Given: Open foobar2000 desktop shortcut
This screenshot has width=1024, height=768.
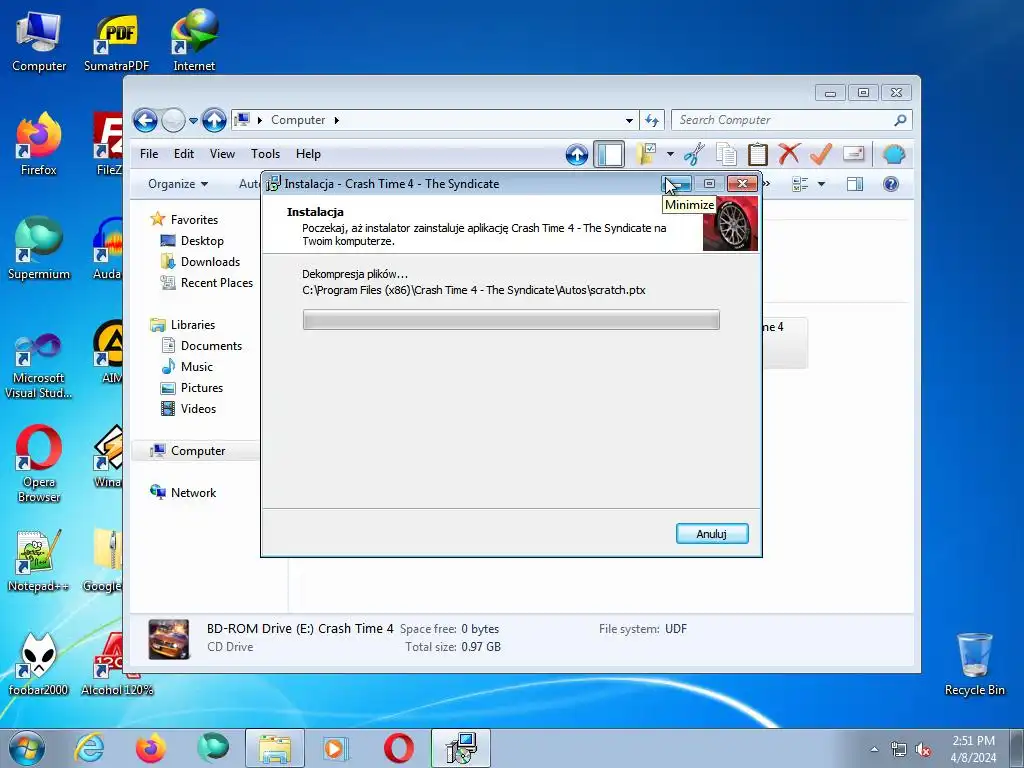Looking at the screenshot, I should tap(38, 664).
